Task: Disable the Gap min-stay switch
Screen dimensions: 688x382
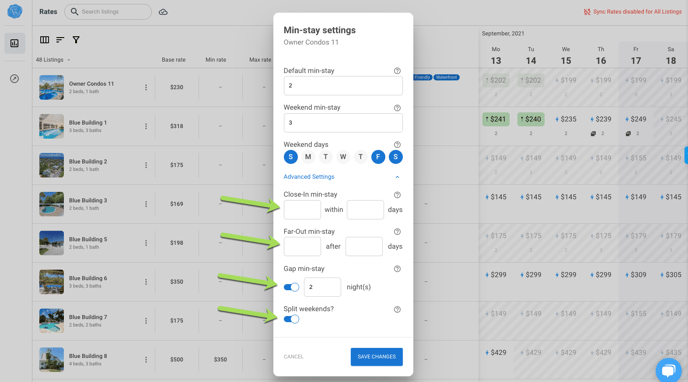Action: point(291,287)
